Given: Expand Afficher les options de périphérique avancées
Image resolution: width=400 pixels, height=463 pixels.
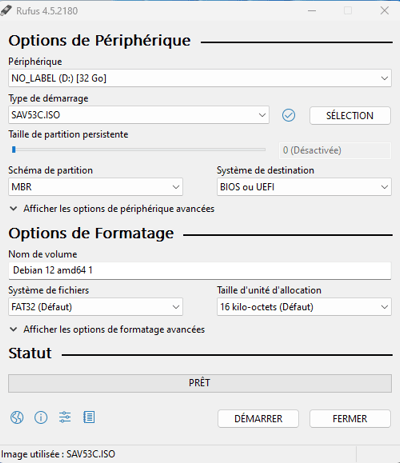Looking at the screenshot, I should (x=112, y=209).
